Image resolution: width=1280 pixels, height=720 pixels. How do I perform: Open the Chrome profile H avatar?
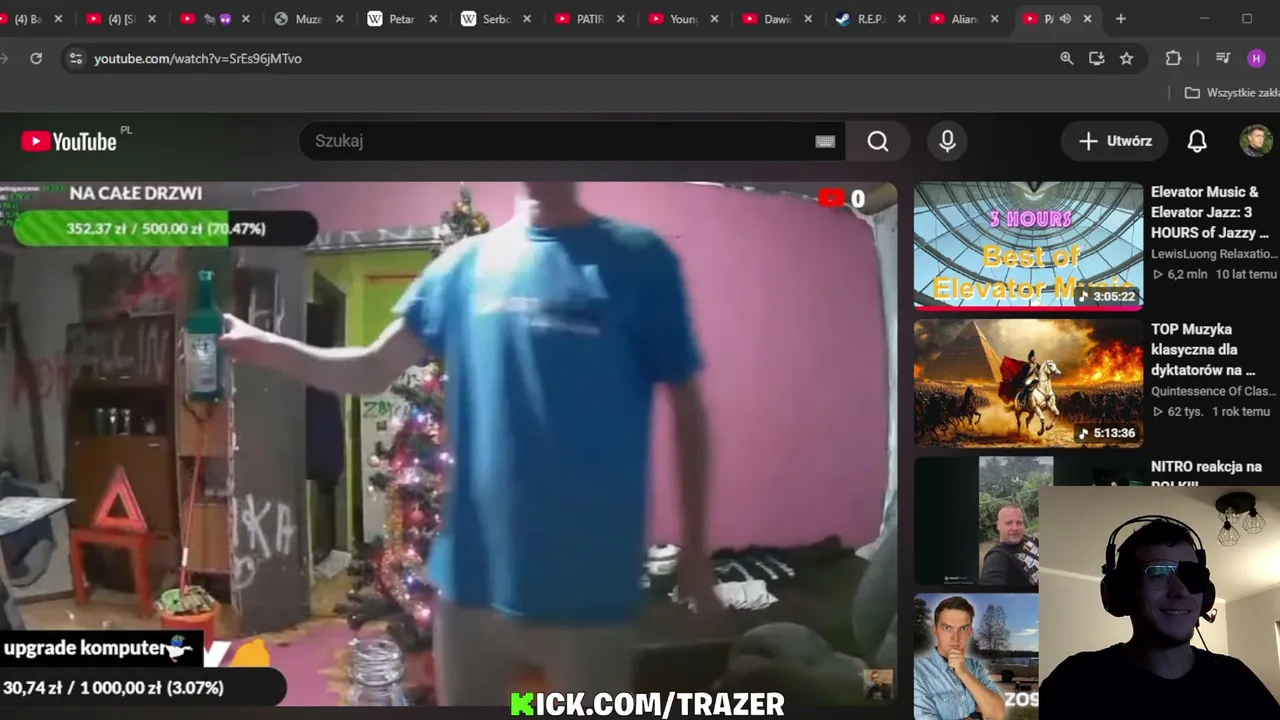[1256, 59]
